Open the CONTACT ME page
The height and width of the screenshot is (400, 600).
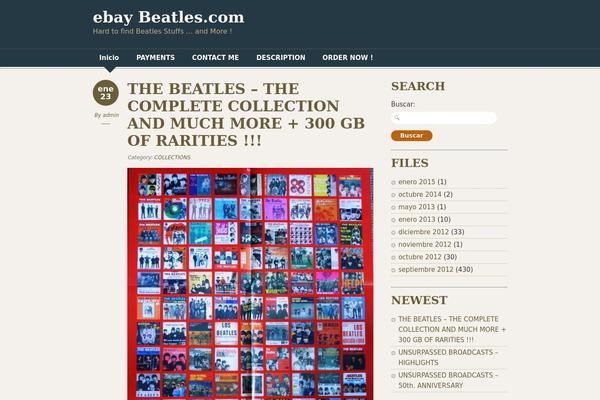215,57
